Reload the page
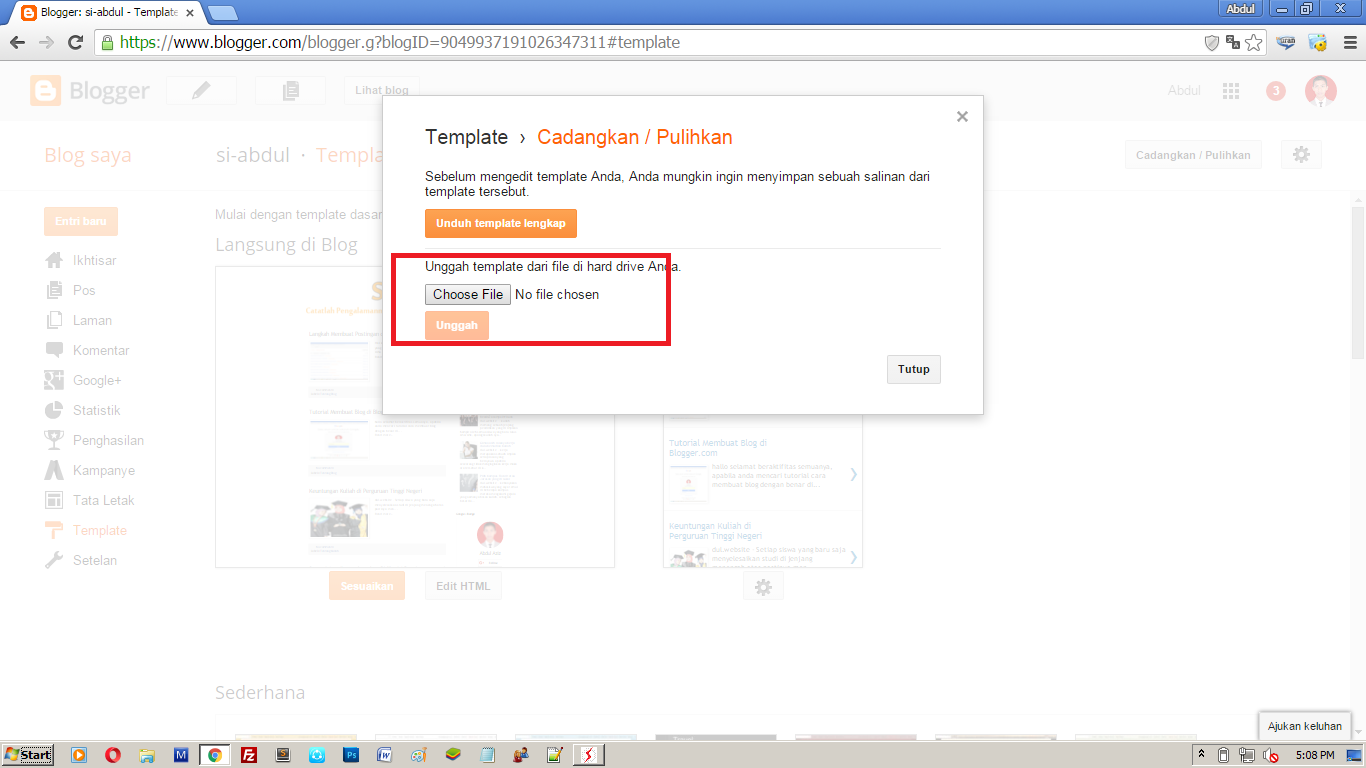 click(75, 42)
